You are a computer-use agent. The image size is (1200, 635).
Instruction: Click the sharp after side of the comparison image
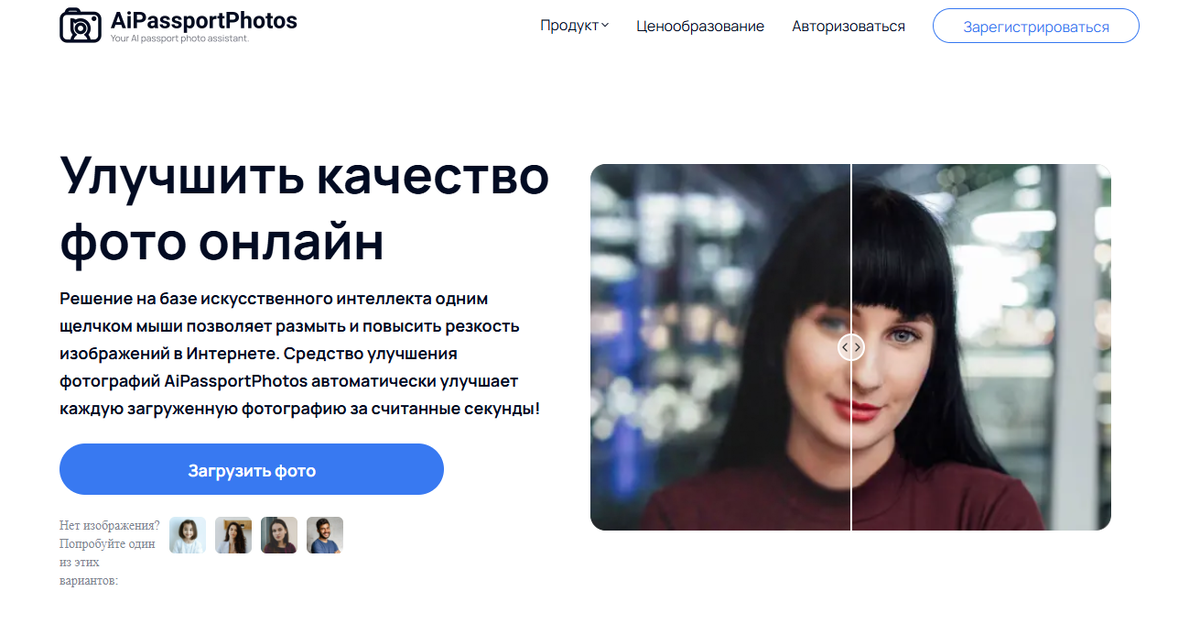pyautogui.click(x=981, y=347)
